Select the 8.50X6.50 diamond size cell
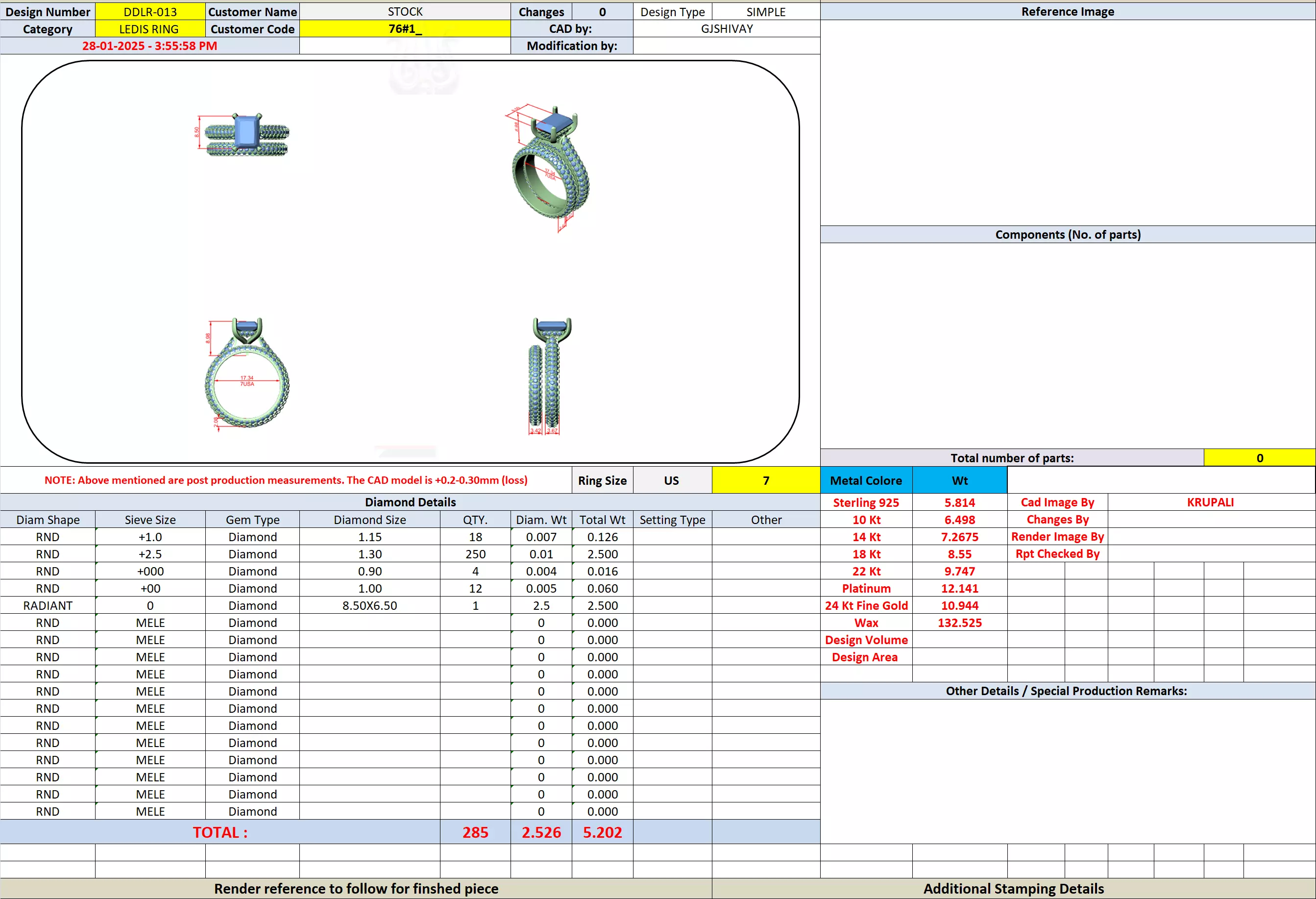Image resolution: width=1316 pixels, height=899 pixels. (x=369, y=605)
